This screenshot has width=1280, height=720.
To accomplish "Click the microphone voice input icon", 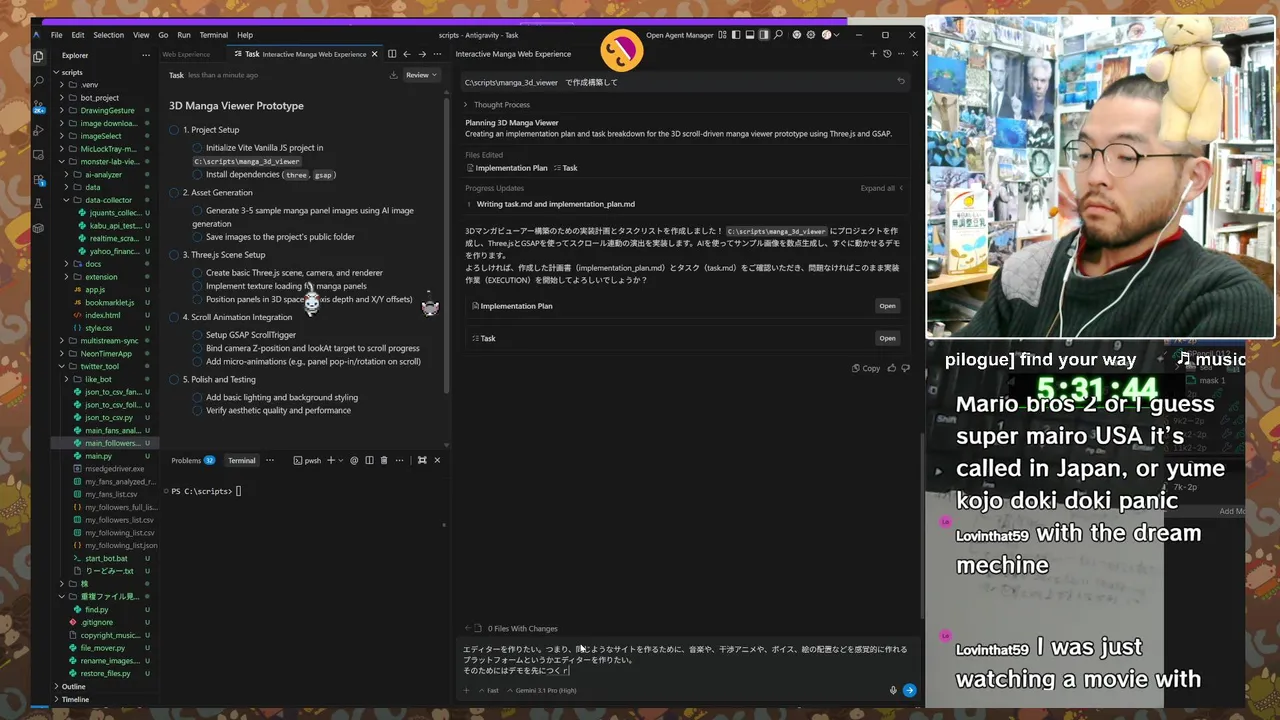I will pos(893,690).
